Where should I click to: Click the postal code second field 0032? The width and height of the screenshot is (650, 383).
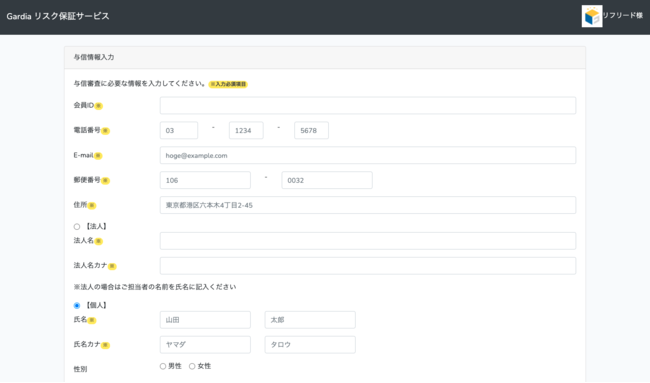click(327, 180)
